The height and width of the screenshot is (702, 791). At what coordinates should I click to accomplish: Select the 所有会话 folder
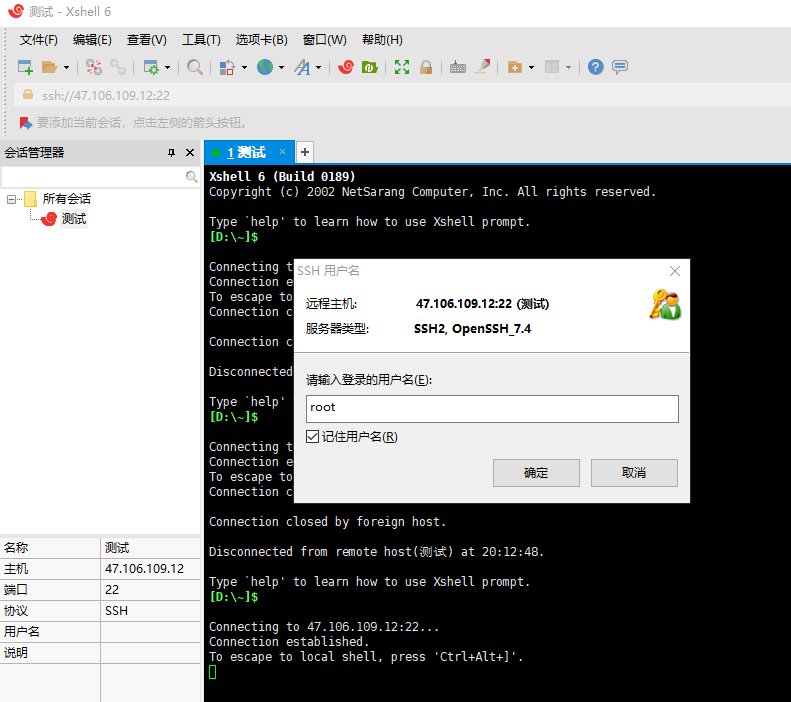[x=67, y=199]
